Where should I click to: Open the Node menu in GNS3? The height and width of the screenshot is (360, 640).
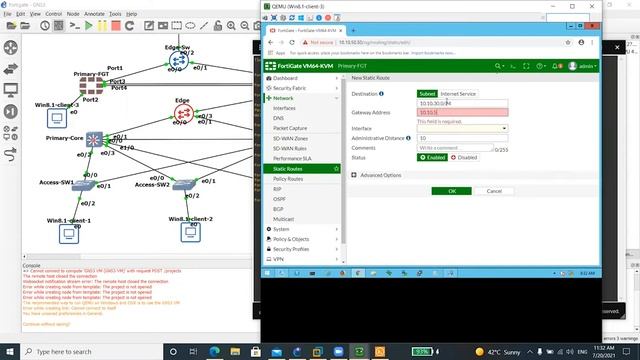[x=73, y=14]
